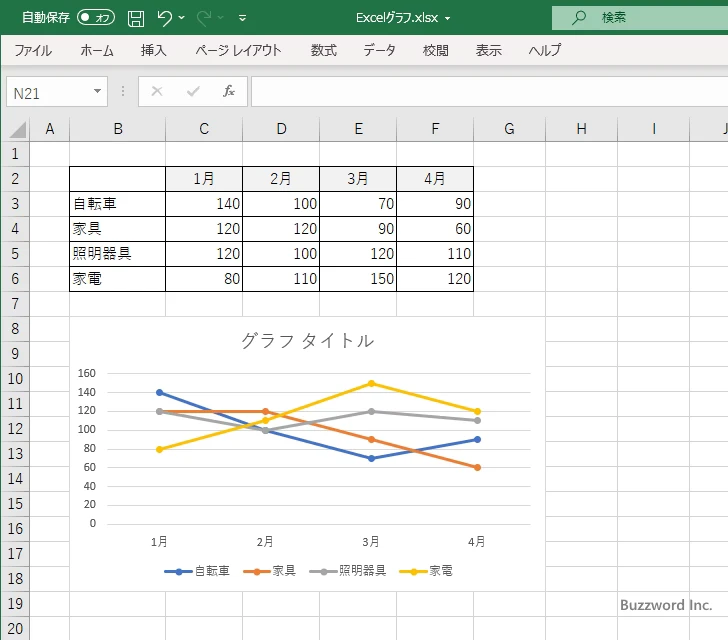Switch to the ホーム tab
The height and width of the screenshot is (640, 728).
coord(97,50)
